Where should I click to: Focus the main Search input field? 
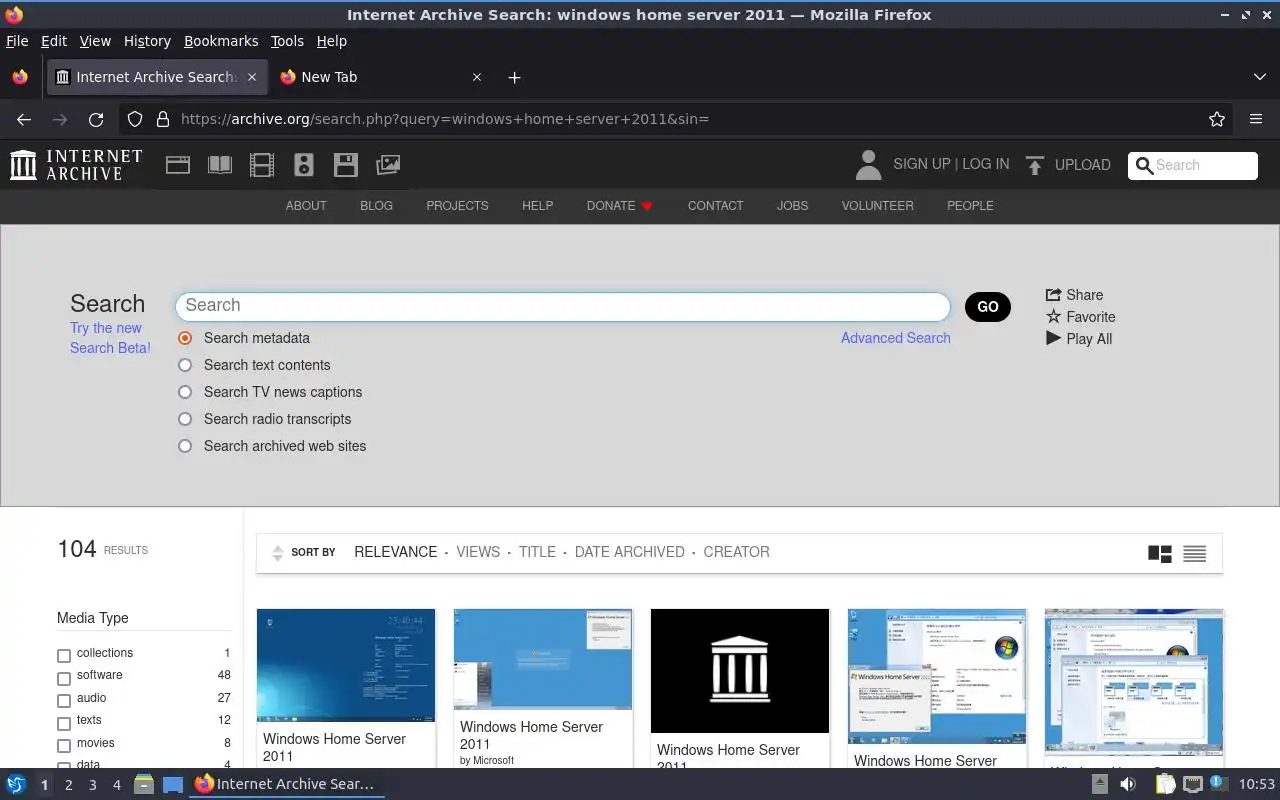(562, 306)
